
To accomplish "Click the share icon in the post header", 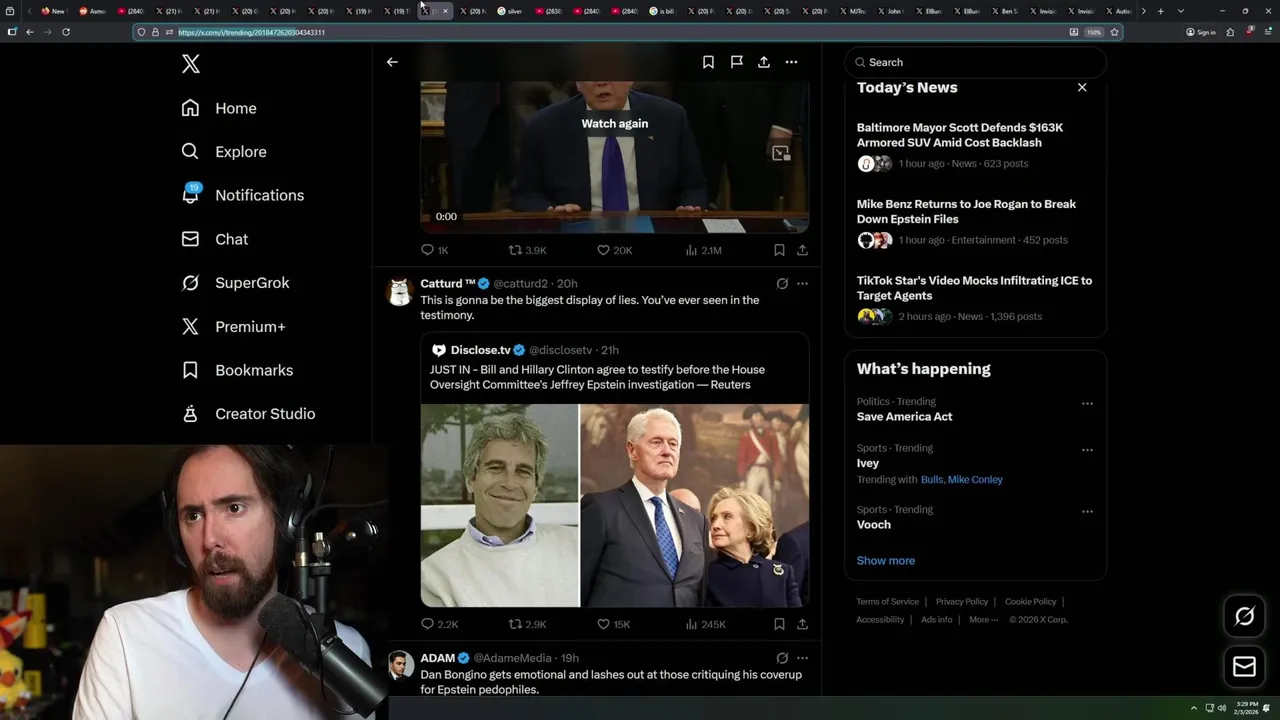I will click(x=764, y=62).
